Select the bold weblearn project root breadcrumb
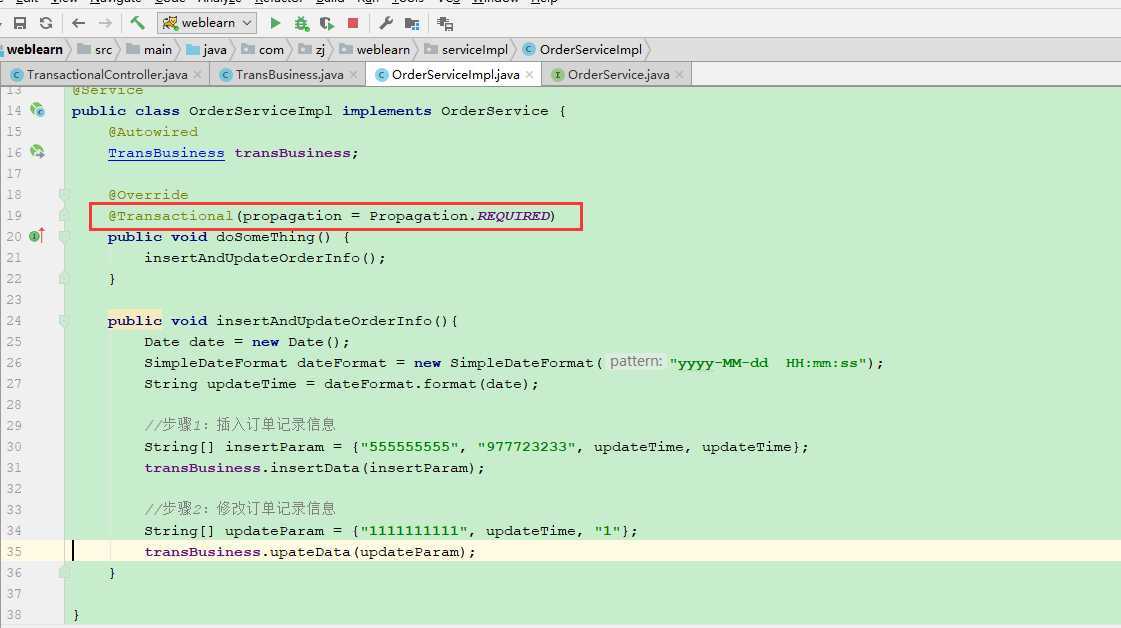The width and height of the screenshot is (1121, 628). [34, 49]
